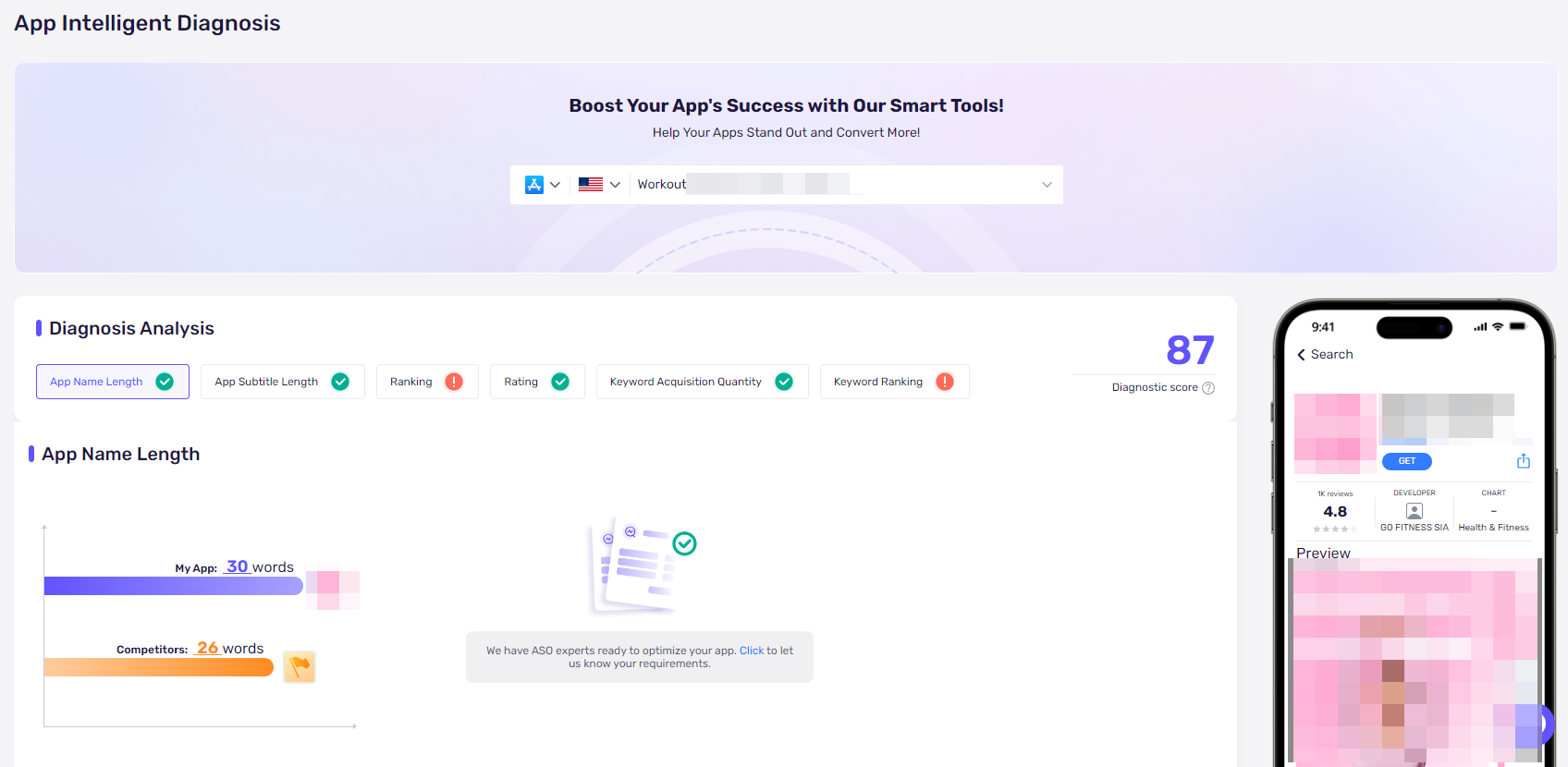The height and width of the screenshot is (767, 1568).
Task: Open the App Store platform selector
Action: click(542, 185)
